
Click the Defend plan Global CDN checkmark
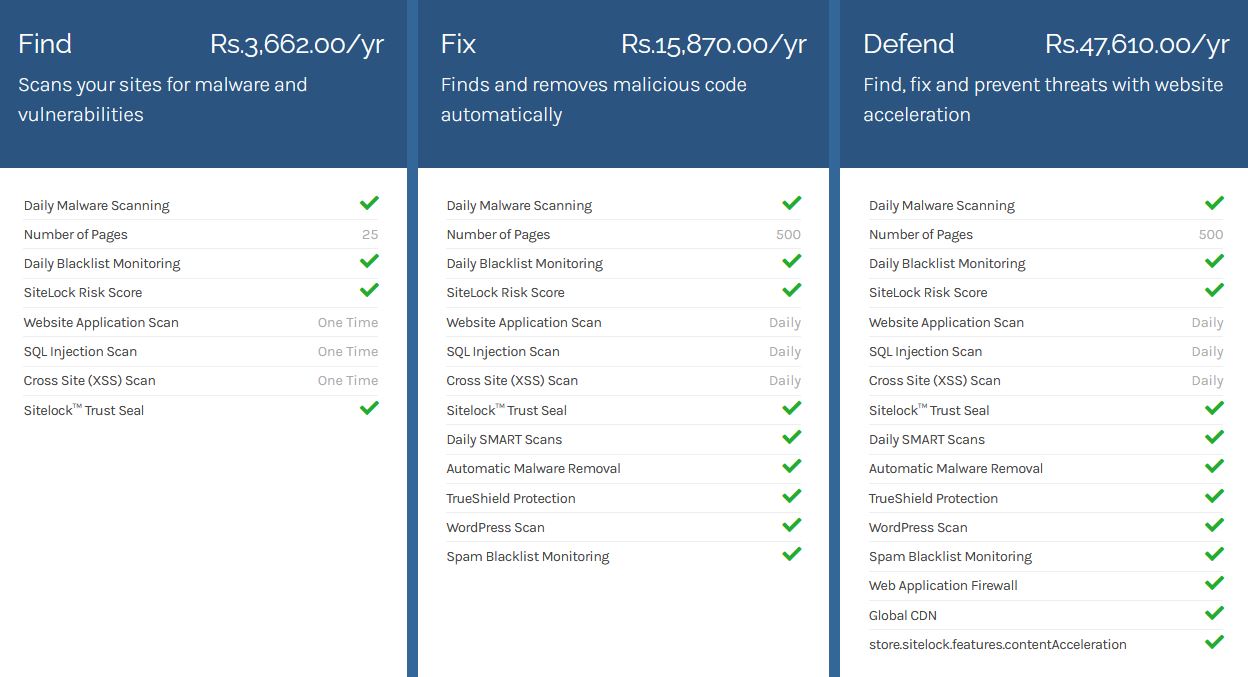pos(1214,613)
